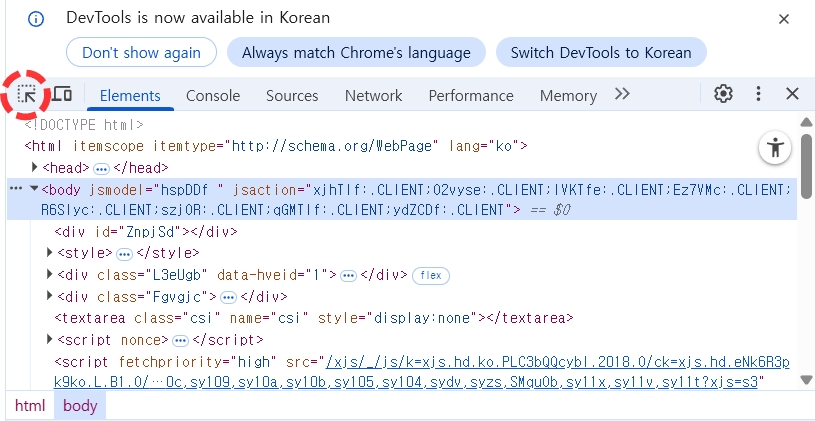Click the ellipsis in the Fgvgjc div
The height and width of the screenshot is (421, 815).
click(228, 297)
